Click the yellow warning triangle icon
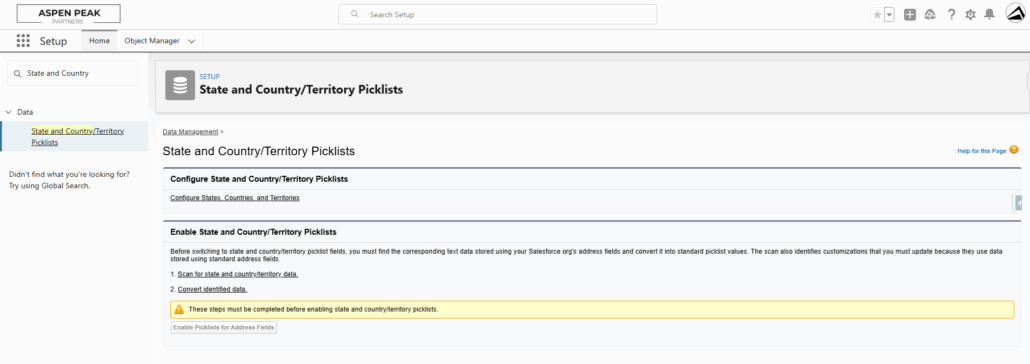Screen dimensions: 1030x364 pyautogui.click(x=179, y=309)
